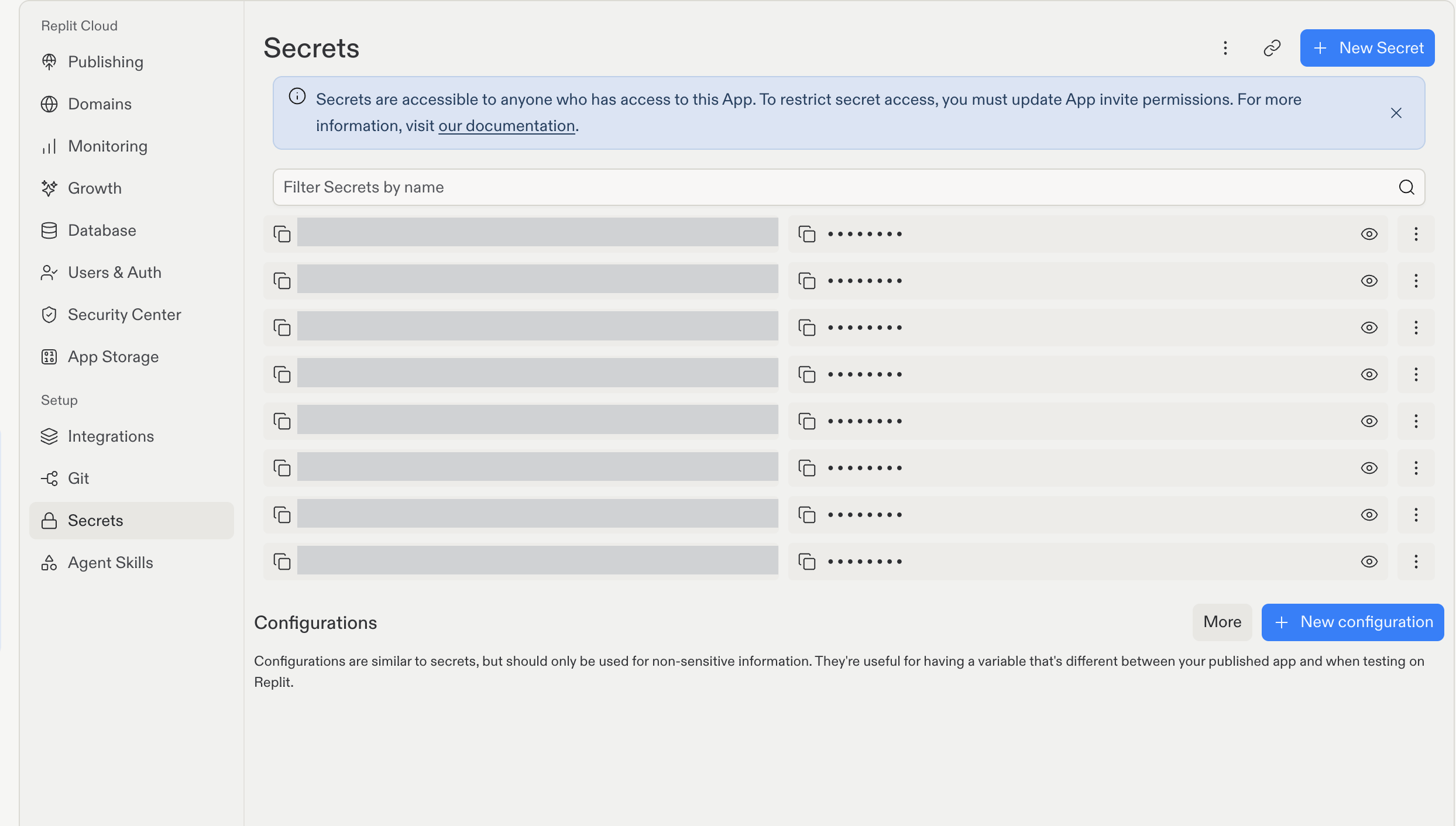Toggle visibility of the third secret
The height and width of the screenshot is (826, 1456).
tap(1369, 328)
